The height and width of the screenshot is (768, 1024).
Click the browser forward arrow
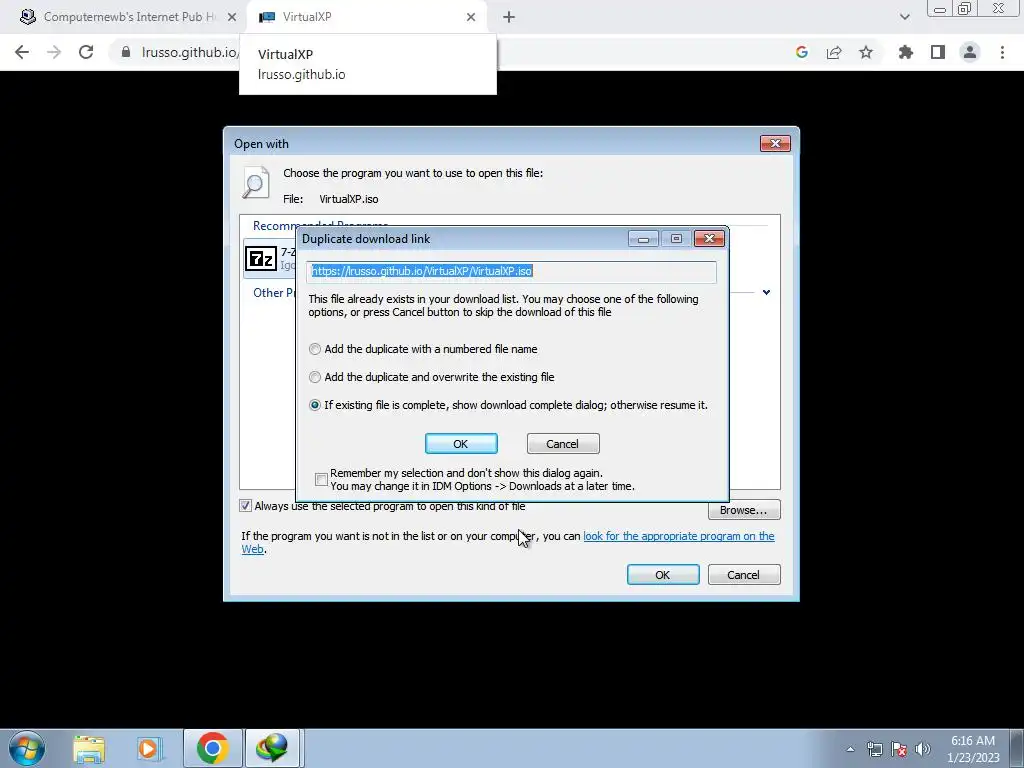point(54,52)
